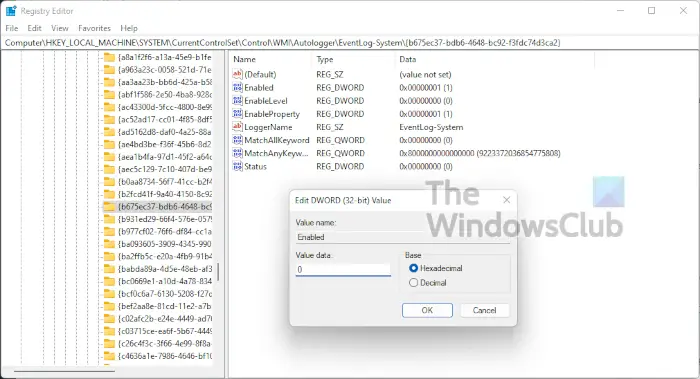Select the {c4636a1e-7986-4646 tree key
This screenshot has width=700, height=379.
165,356
